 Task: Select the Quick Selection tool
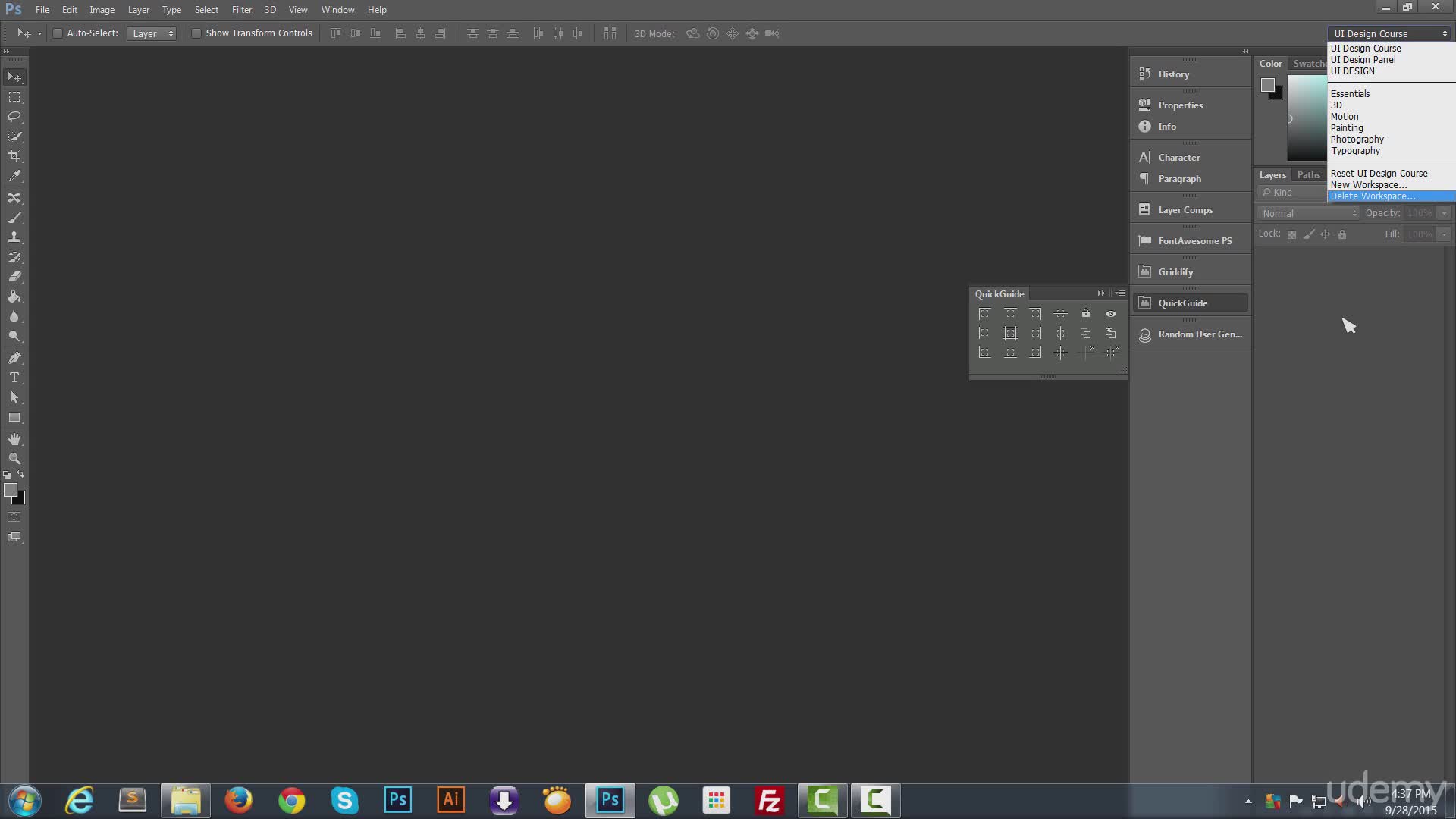(x=14, y=136)
